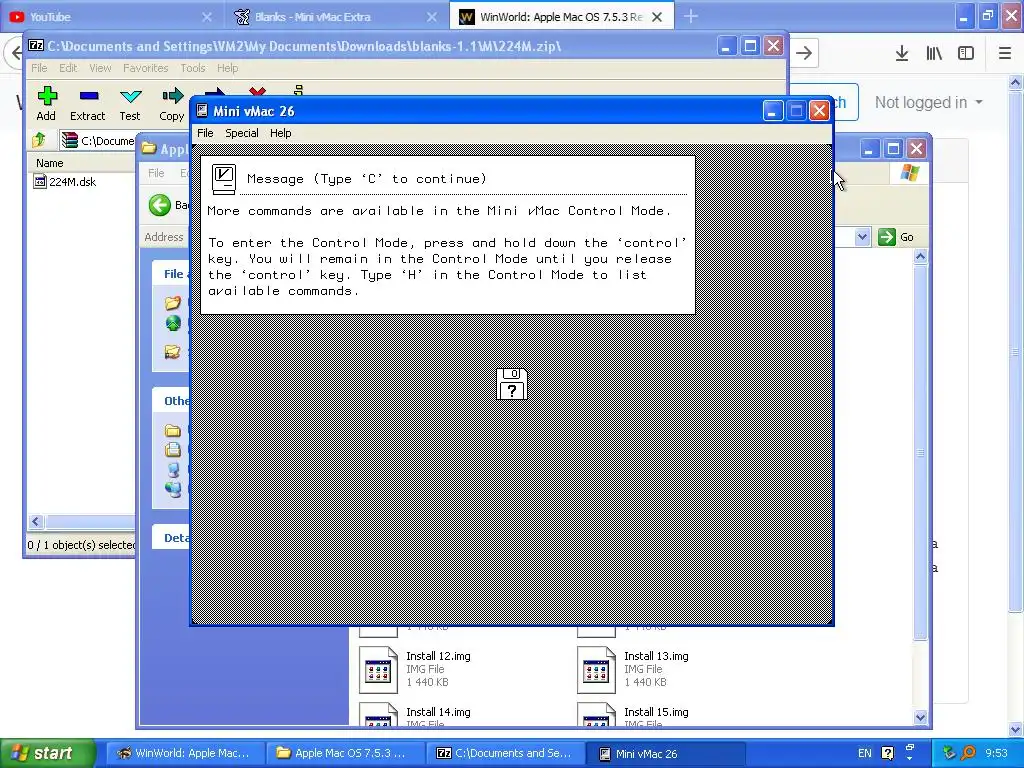
Task: Switch to Apple Mac OS 7.5.3 taskbar button
Action: 344,753
